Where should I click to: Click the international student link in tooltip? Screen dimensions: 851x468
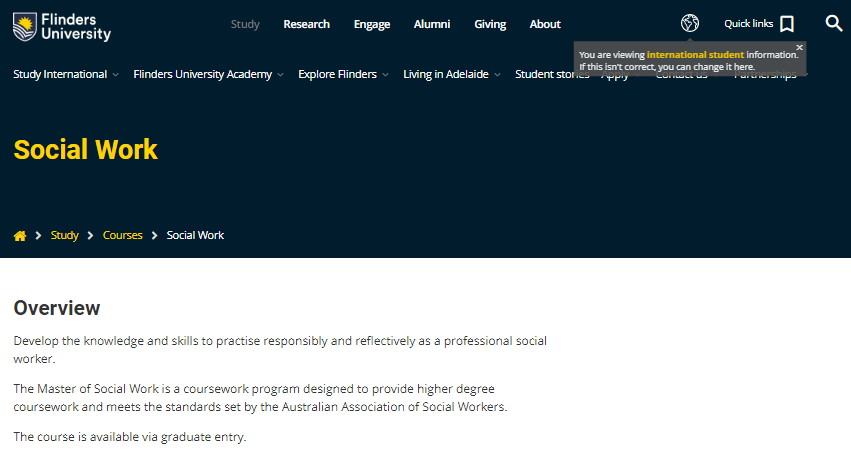(x=695, y=55)
